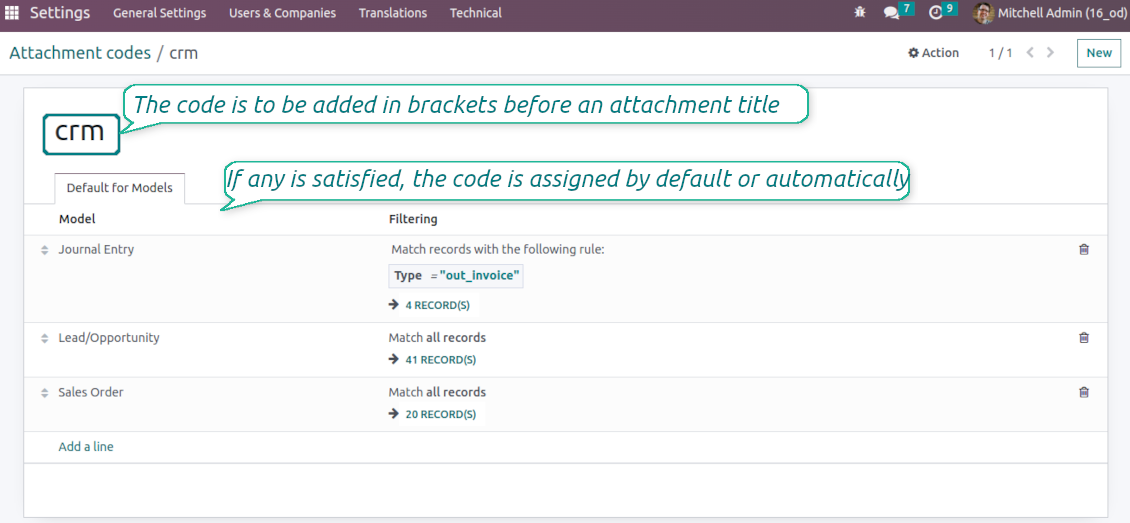Click Add a line

[86, 447]
